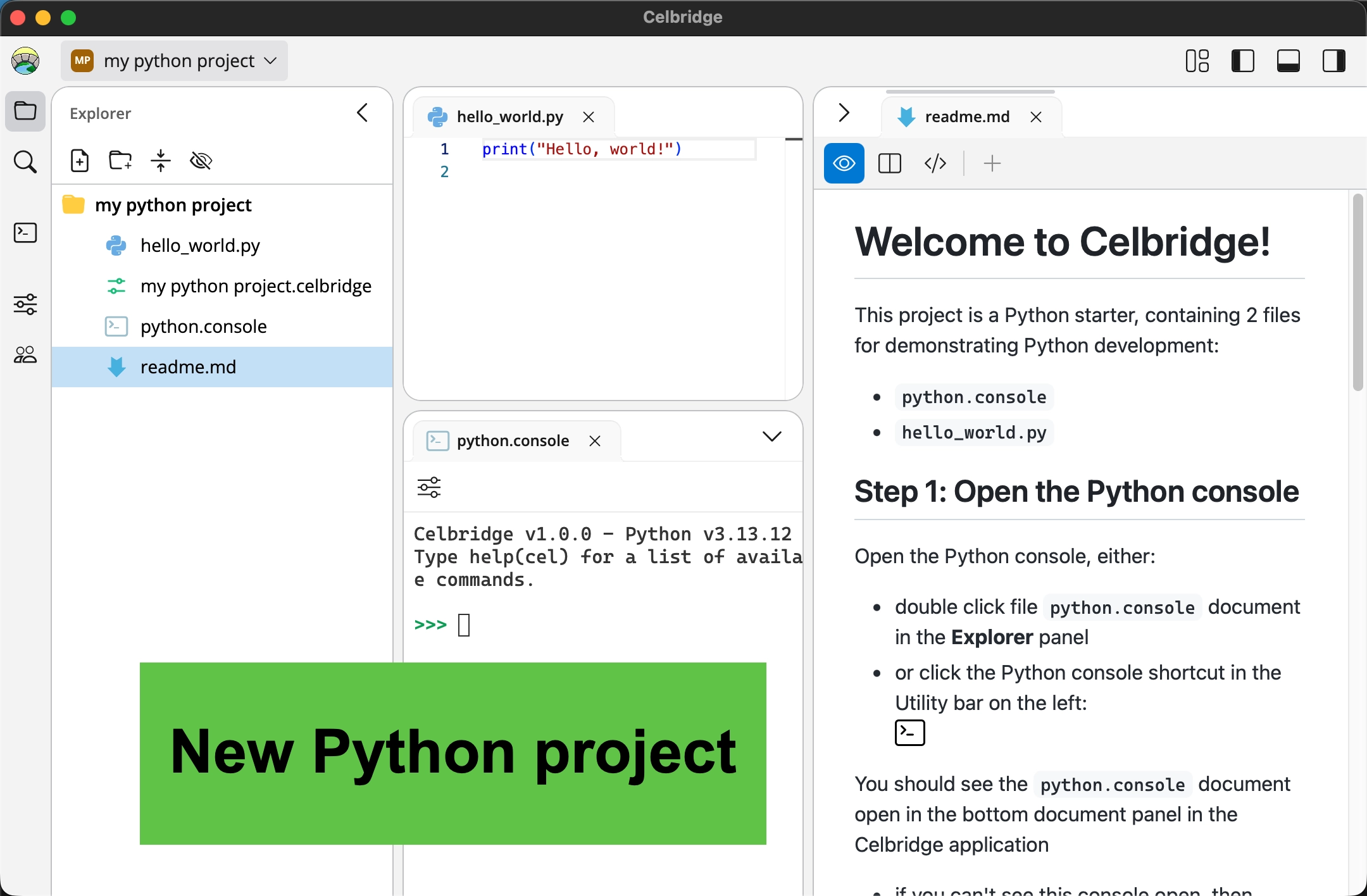Click the code editor minimap marker

pos(794,139)
